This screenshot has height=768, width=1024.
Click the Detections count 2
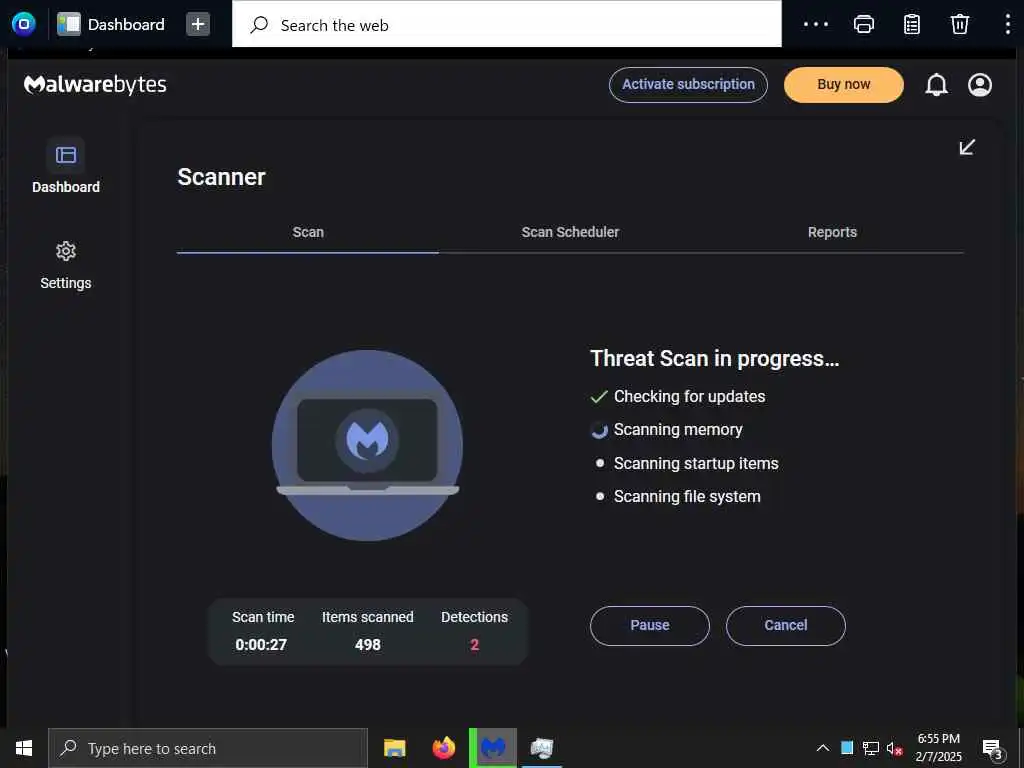click(x=474, y=645)
